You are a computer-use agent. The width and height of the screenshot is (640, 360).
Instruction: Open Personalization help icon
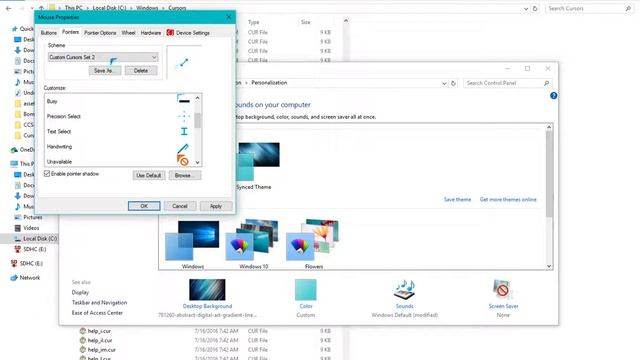553,96
